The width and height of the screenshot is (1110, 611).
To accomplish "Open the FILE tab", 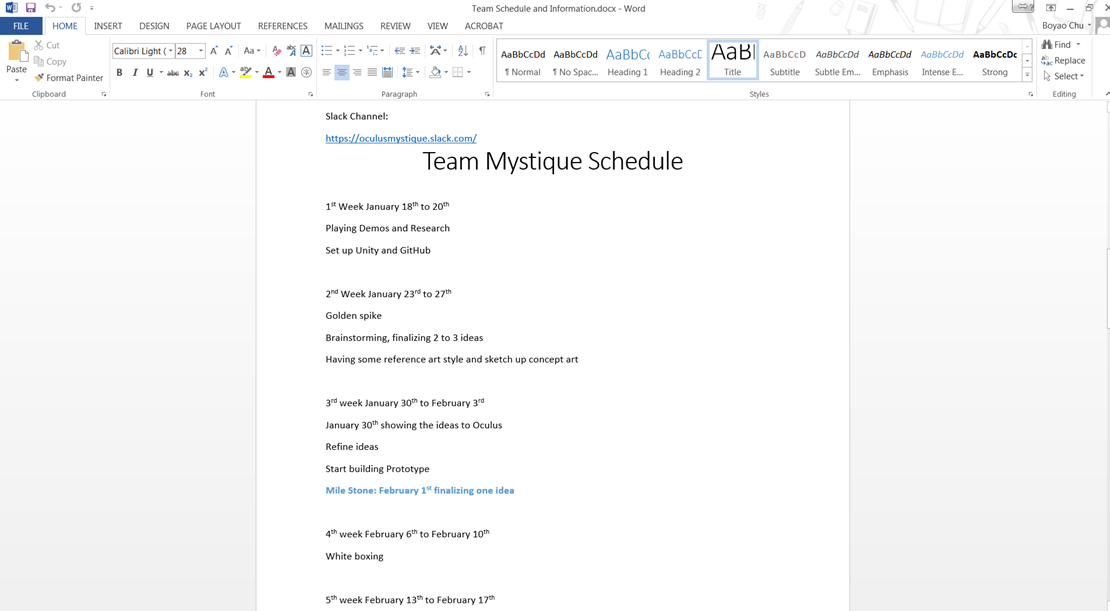I will tap(21, 26).
